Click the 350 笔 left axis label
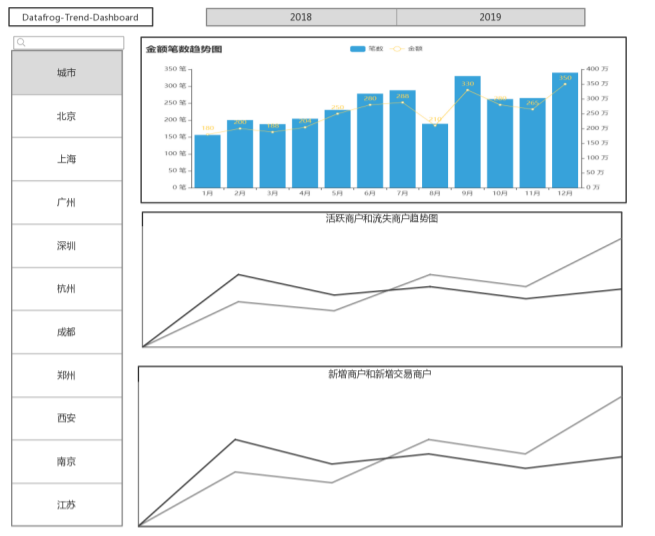This screenshot has width=655, height=536. pyautogui.click(x=175, y=69)
